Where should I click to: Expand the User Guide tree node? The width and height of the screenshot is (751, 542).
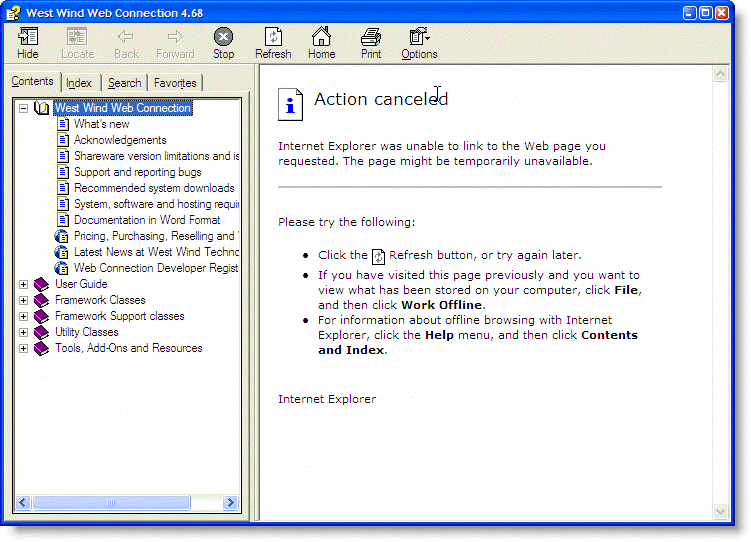(24, 284)
